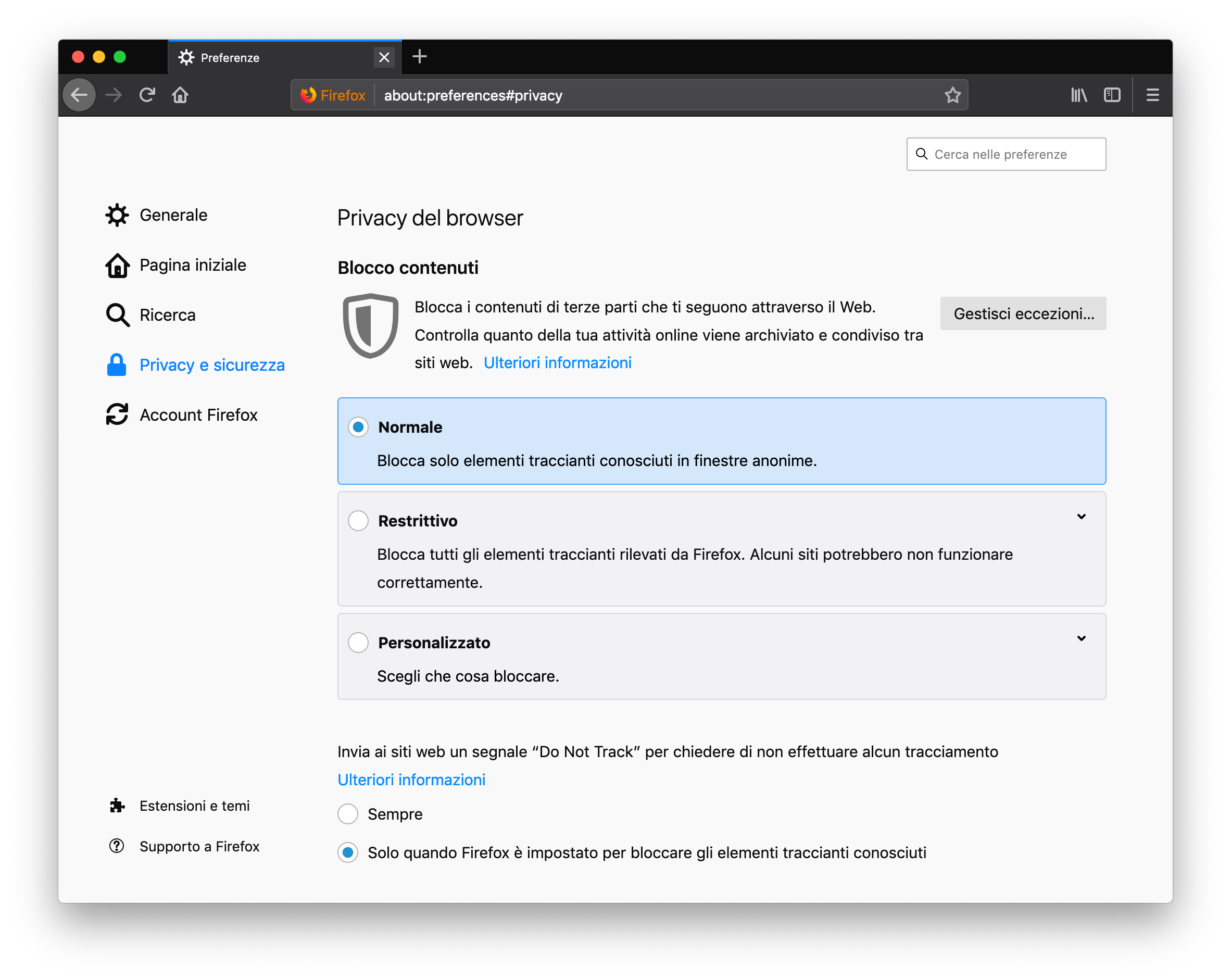Open the Generale preferences category

[x=173, y=215]
